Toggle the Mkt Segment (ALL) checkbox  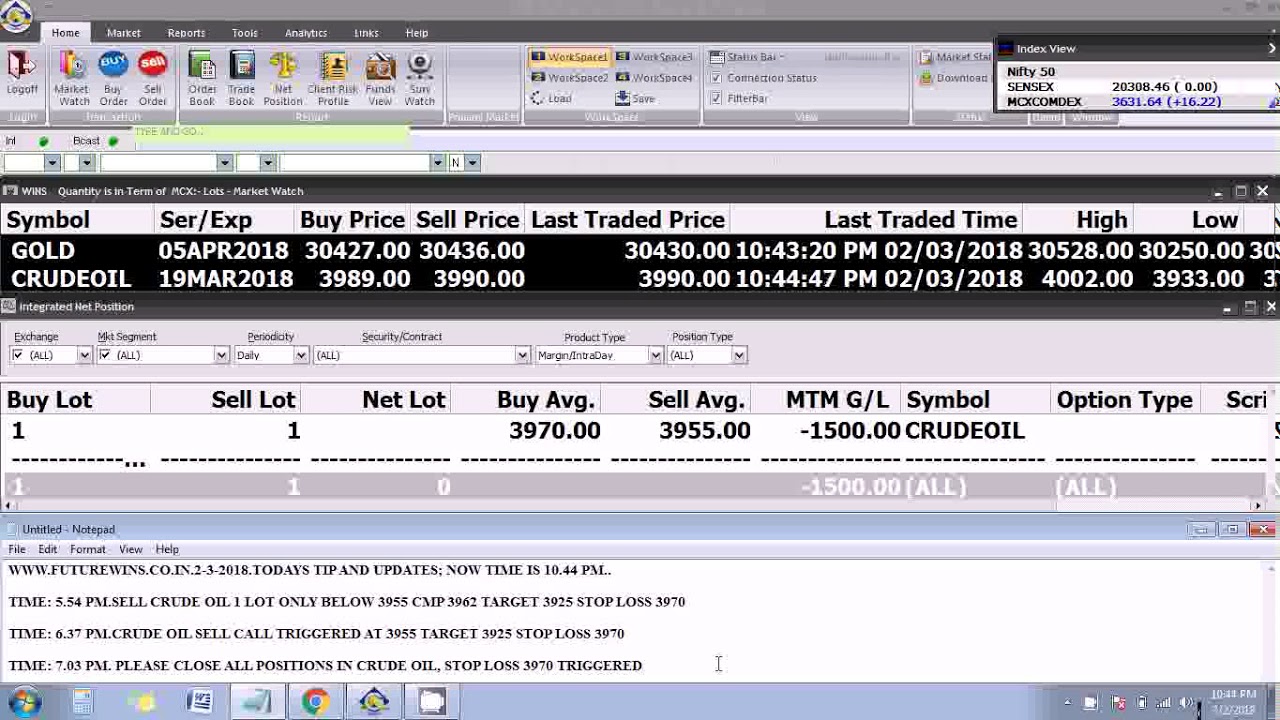tap(104, 355)
